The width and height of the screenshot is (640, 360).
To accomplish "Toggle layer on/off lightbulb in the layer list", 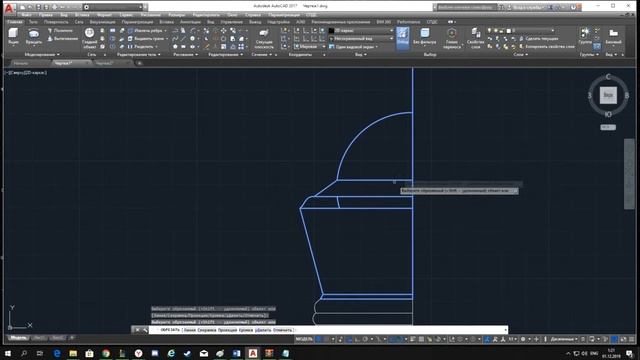I will coord(489,31).
